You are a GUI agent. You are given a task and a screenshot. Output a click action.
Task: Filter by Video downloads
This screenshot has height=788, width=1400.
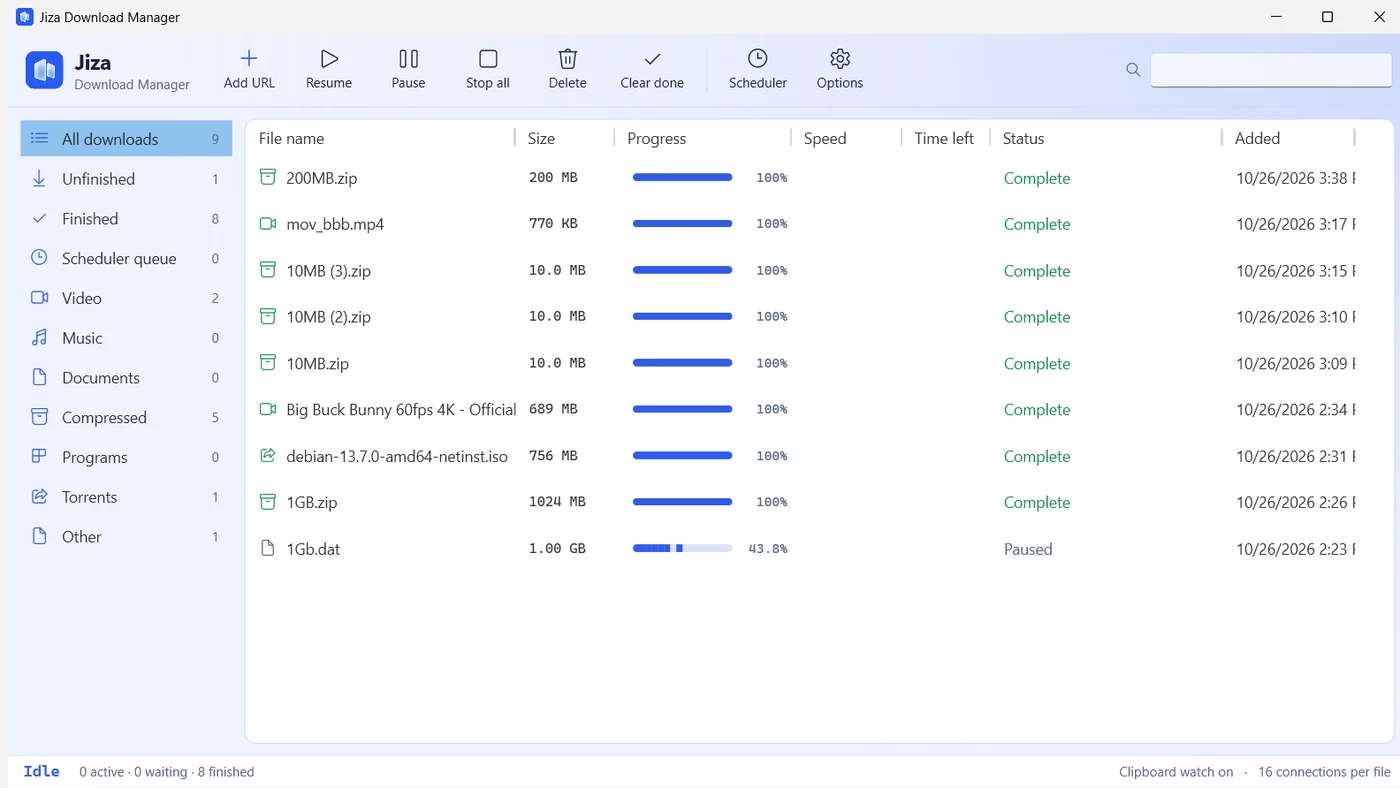click(x=126, y=298)
